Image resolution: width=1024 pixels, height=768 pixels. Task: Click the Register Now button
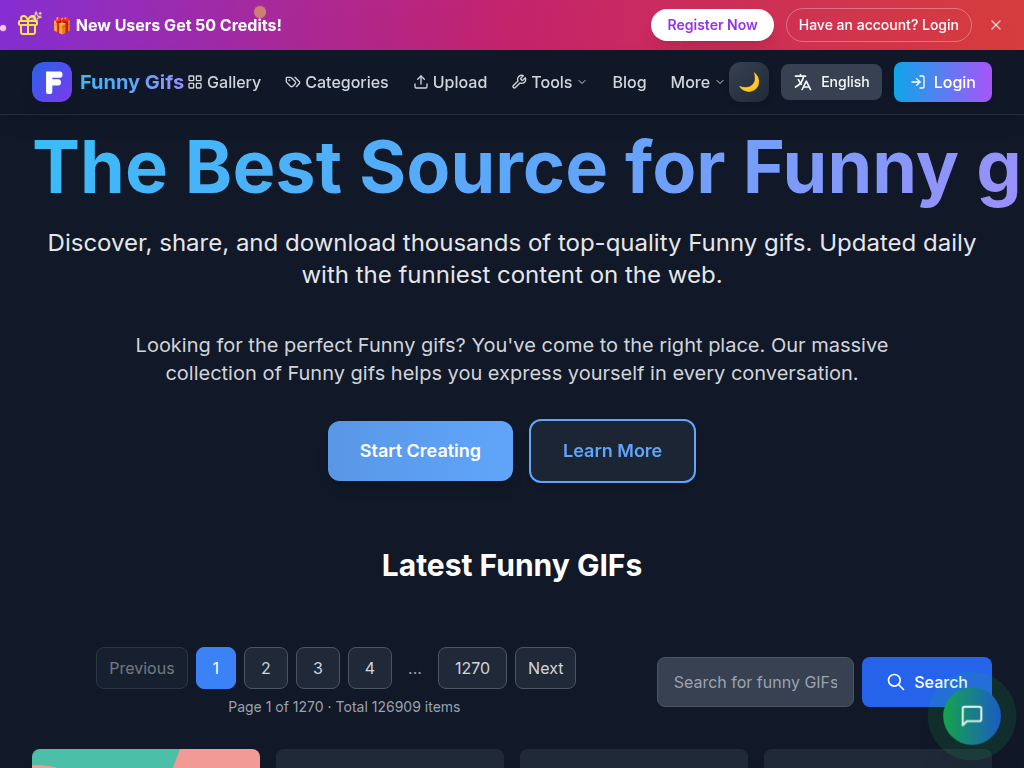point(712,24)
